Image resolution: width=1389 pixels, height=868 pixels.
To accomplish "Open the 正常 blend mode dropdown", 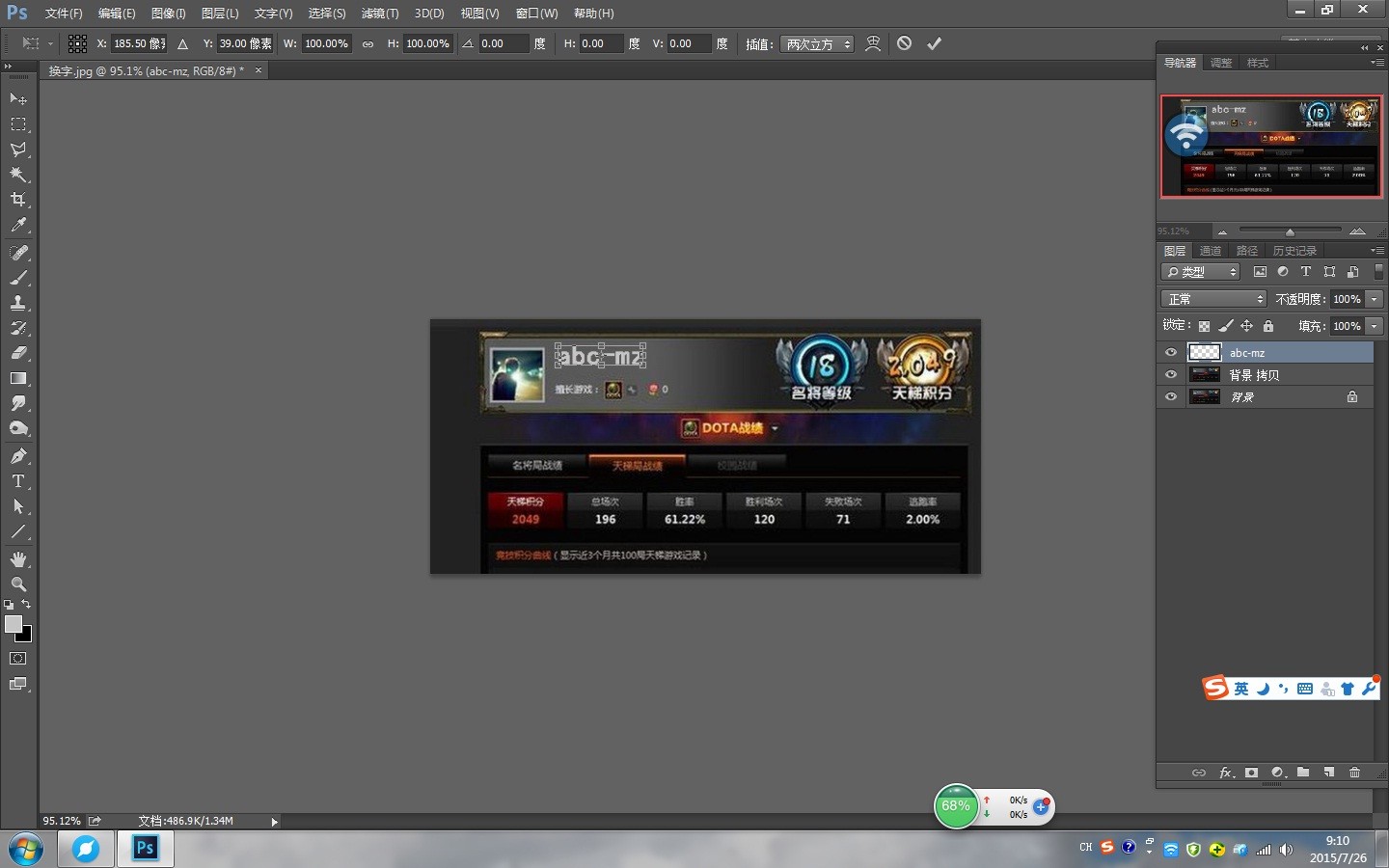I will coord(1213,299).
